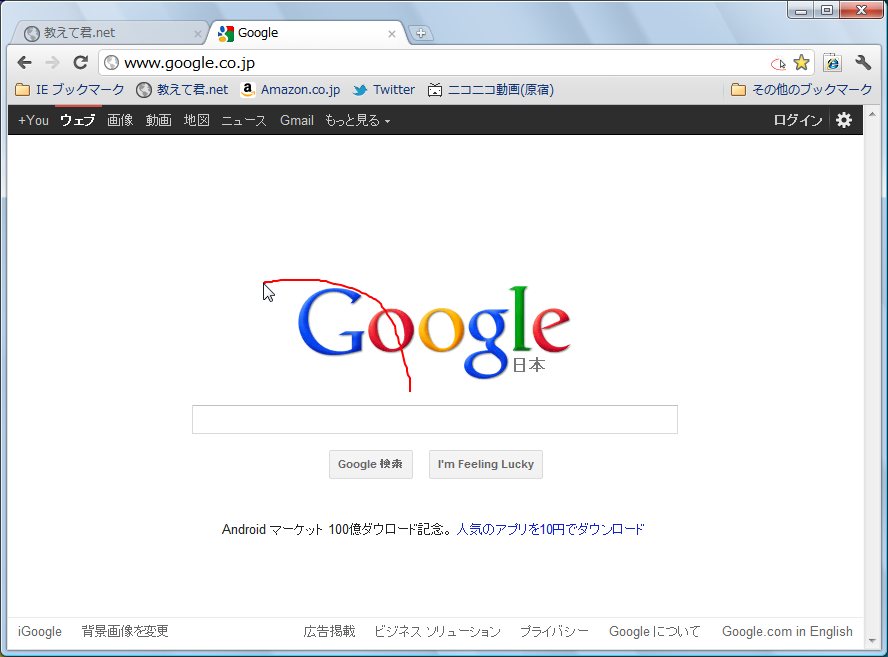Open 地図 maps from the Google bar
888x657 pixels.
click(197, 120)
